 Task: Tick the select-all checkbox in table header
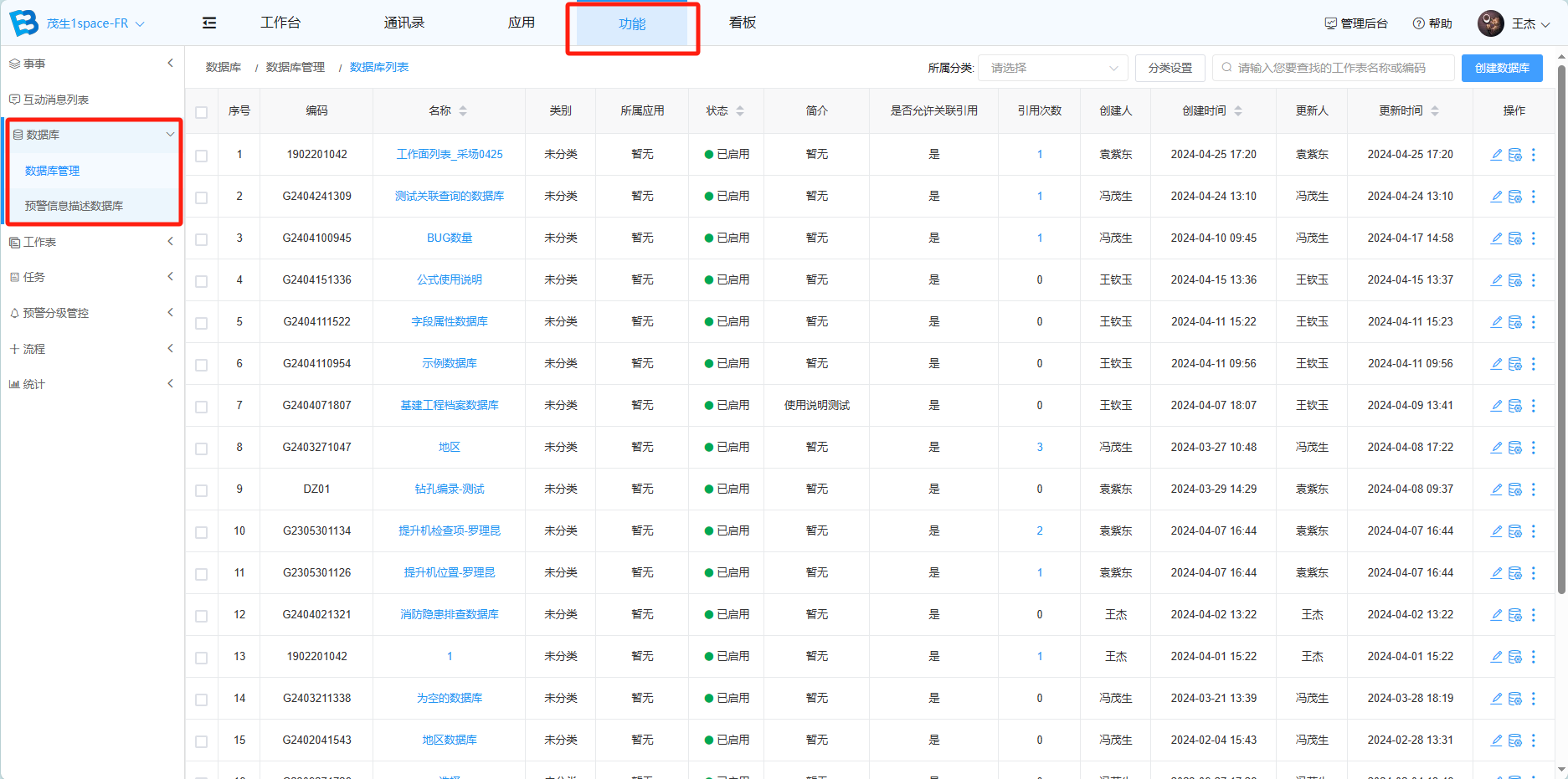coord(202,112)
